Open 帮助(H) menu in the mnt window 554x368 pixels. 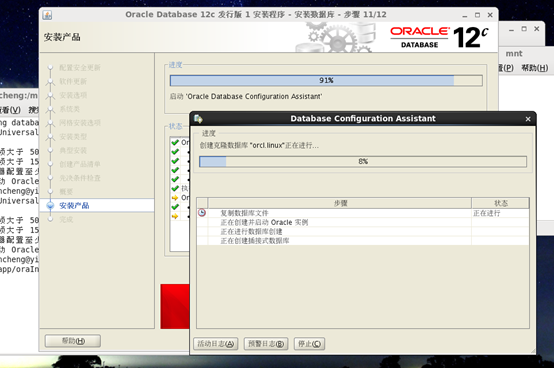[535, 68]
